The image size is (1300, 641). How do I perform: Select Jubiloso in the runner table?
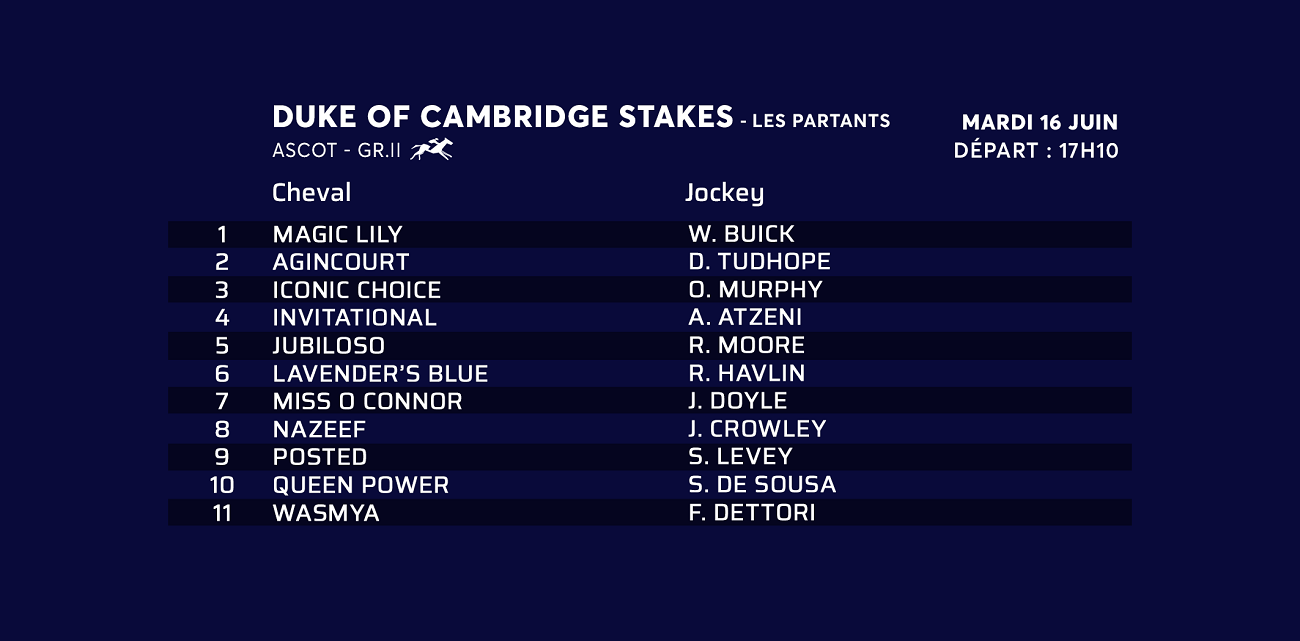point(328,346)
